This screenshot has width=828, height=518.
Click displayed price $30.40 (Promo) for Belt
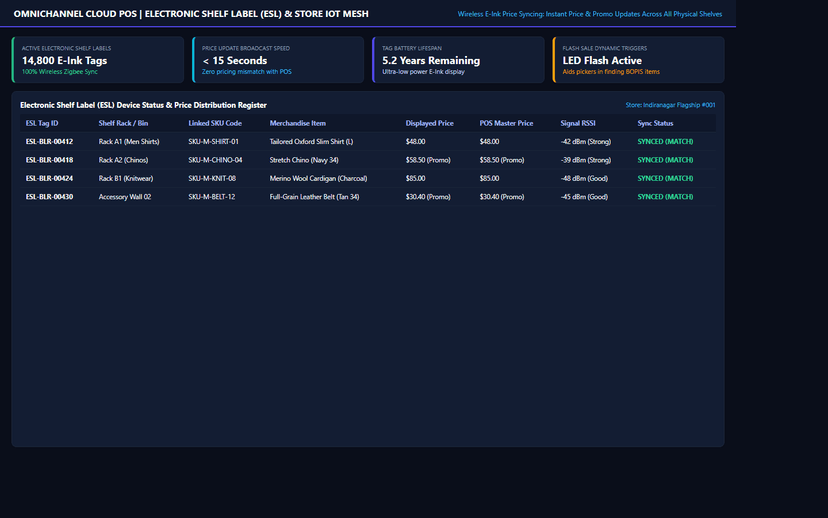tap(428, 197)
